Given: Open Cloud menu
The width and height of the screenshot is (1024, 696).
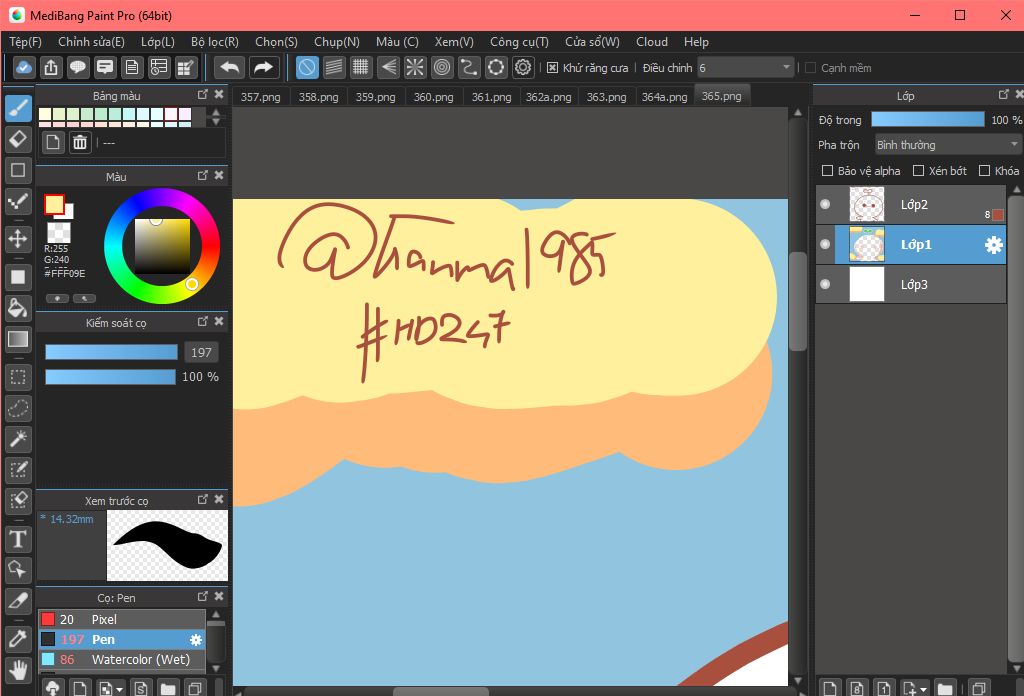Looking at the screenshot, I should [652, 42].
